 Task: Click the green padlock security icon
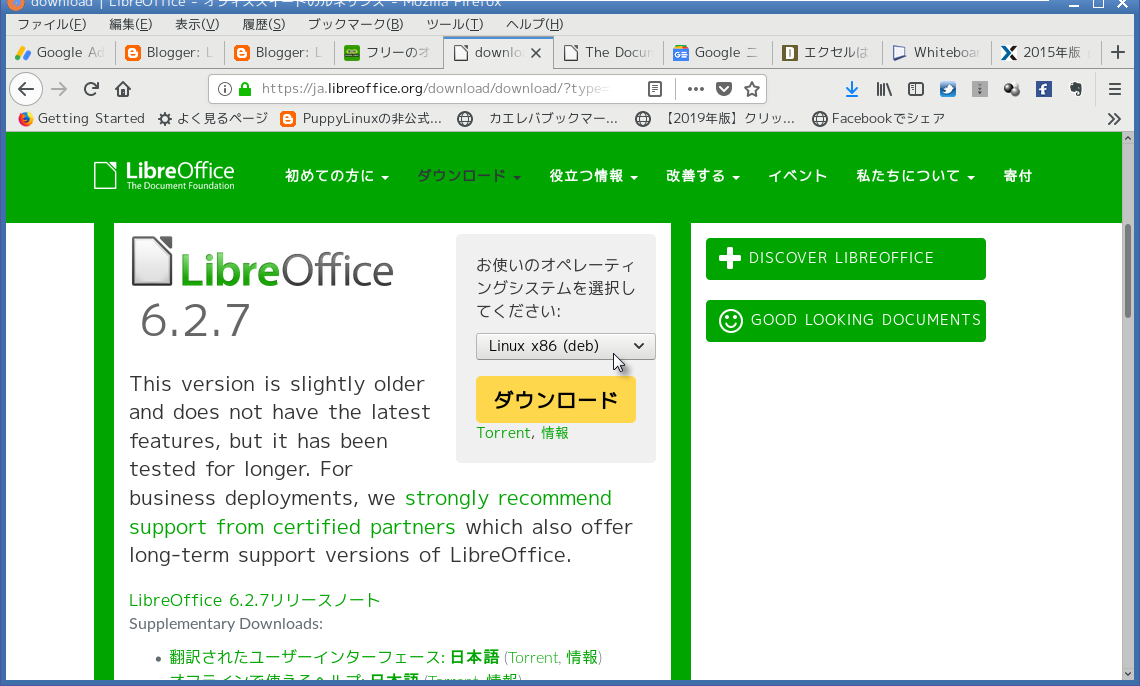click(245, 89)
